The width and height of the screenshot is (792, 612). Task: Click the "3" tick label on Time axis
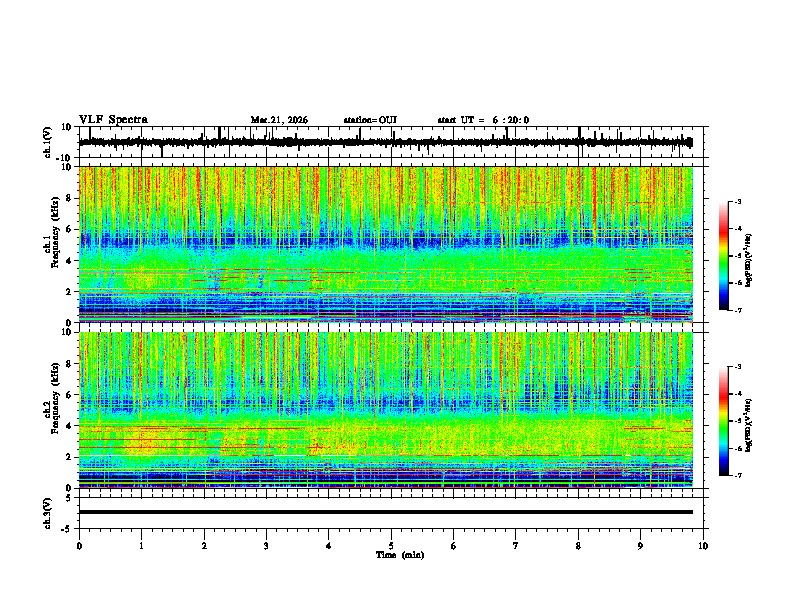tap(266, 546)
